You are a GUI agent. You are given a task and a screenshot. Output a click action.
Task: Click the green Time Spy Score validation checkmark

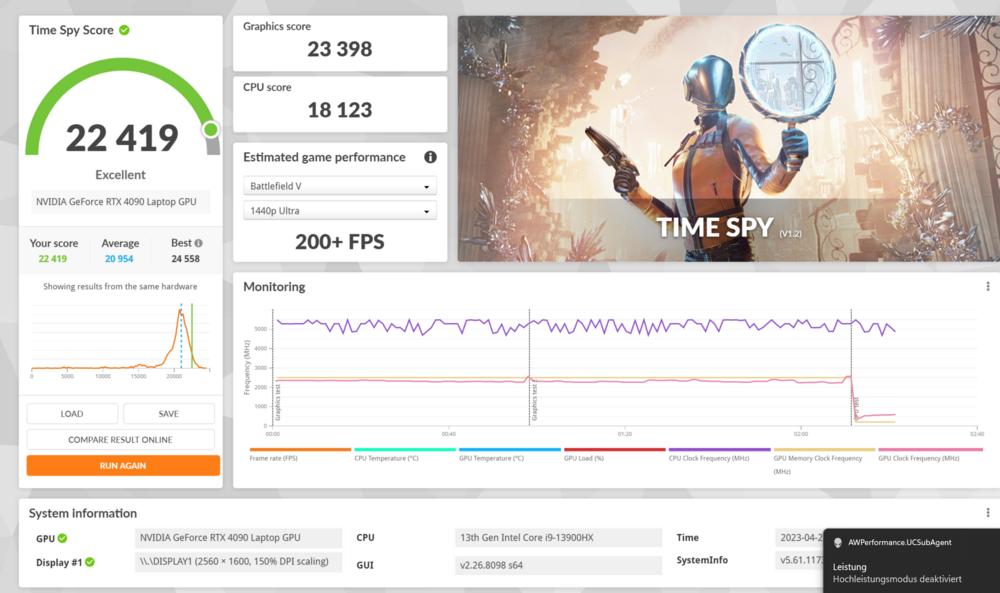click(x=124, y=30)
